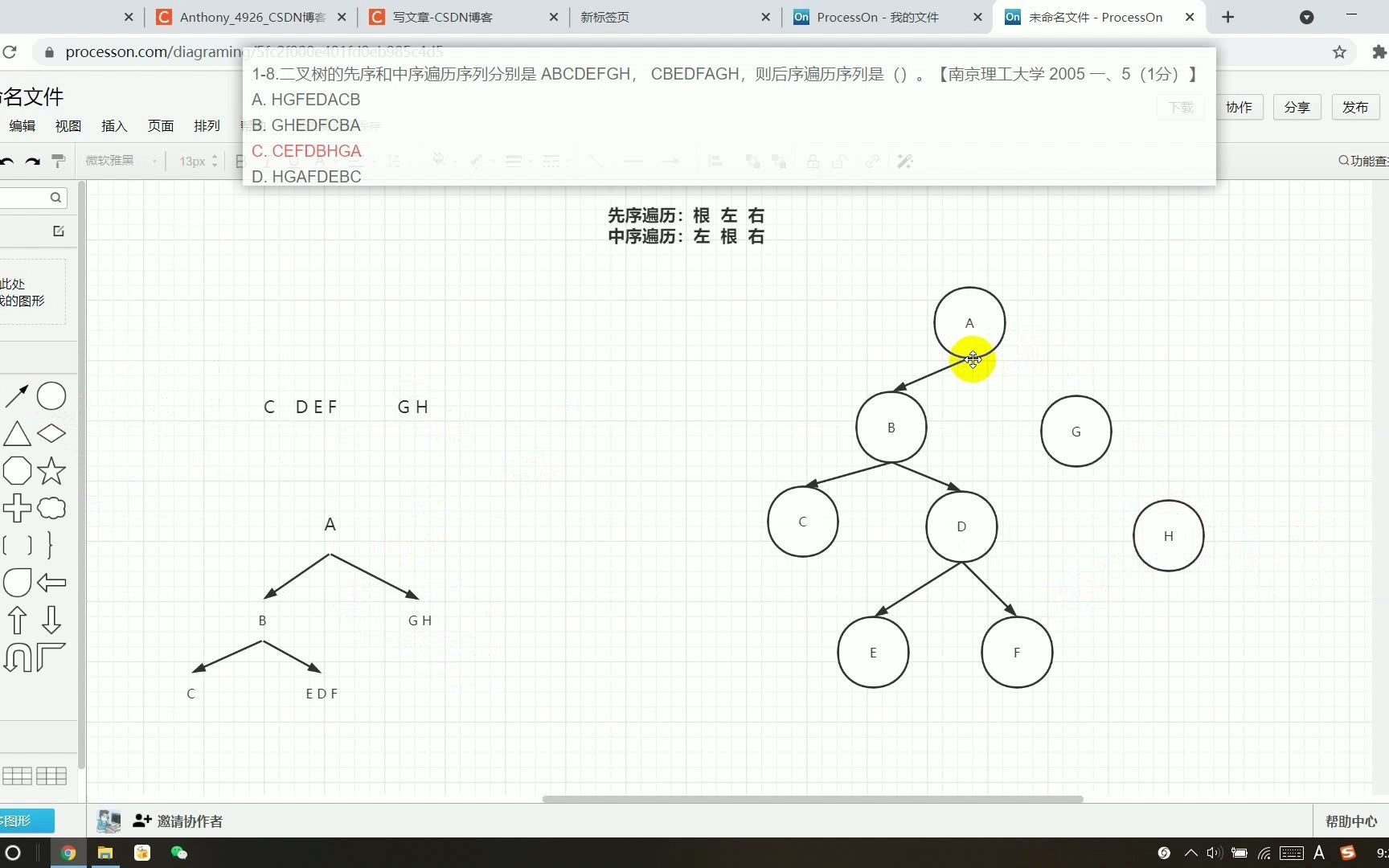
Task: Search shapes with magnifier icon
Action: tap(55, 198)
